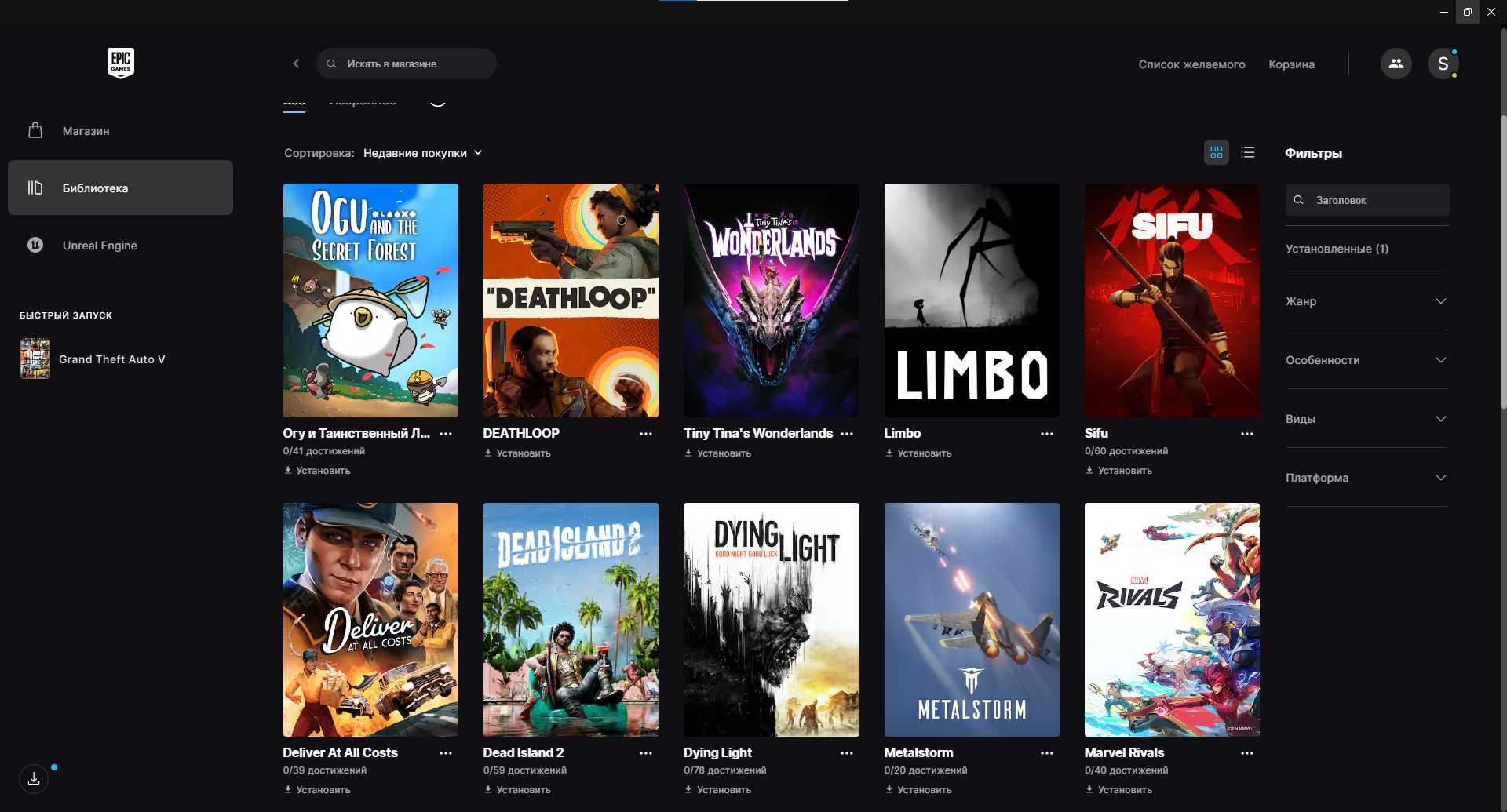
Task: Switch library to list view
Action: click(x=1248, y=152)
